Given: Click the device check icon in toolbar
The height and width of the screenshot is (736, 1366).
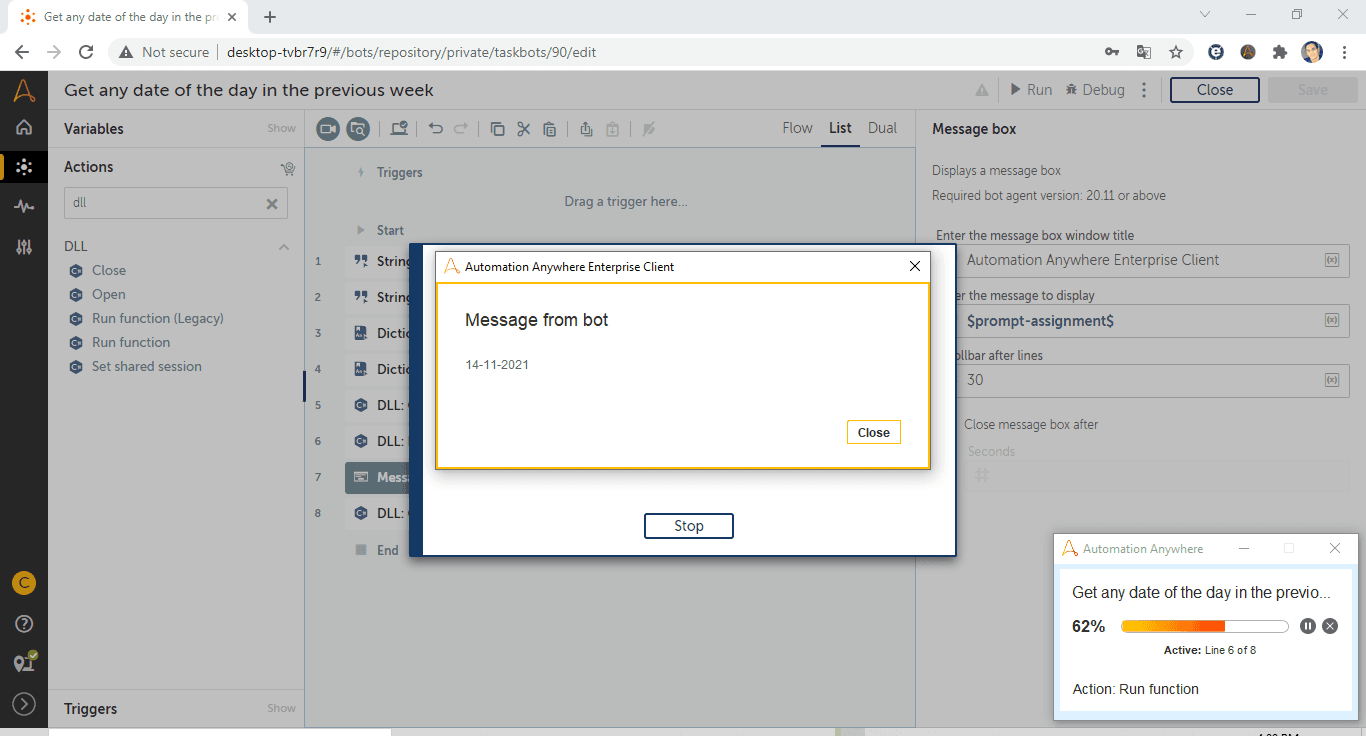Looking at the screenshot, I should point(399,128).
